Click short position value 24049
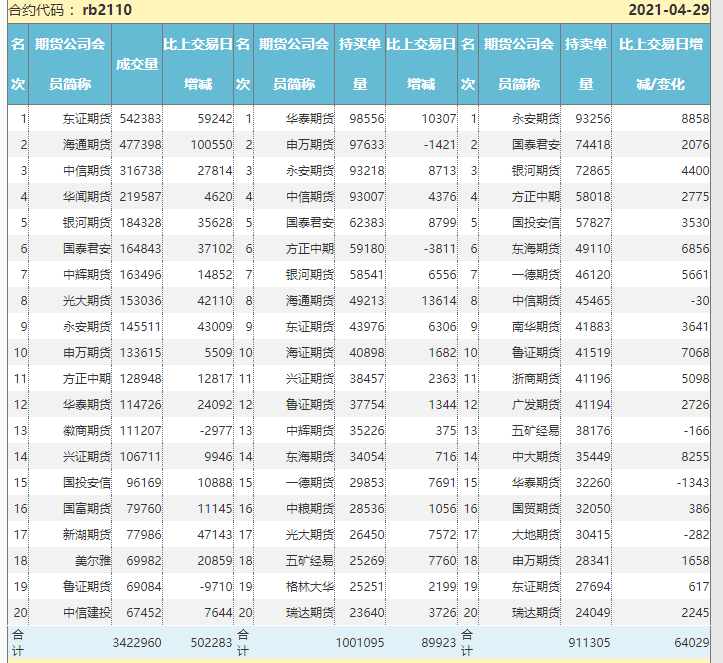 point(593,613)
